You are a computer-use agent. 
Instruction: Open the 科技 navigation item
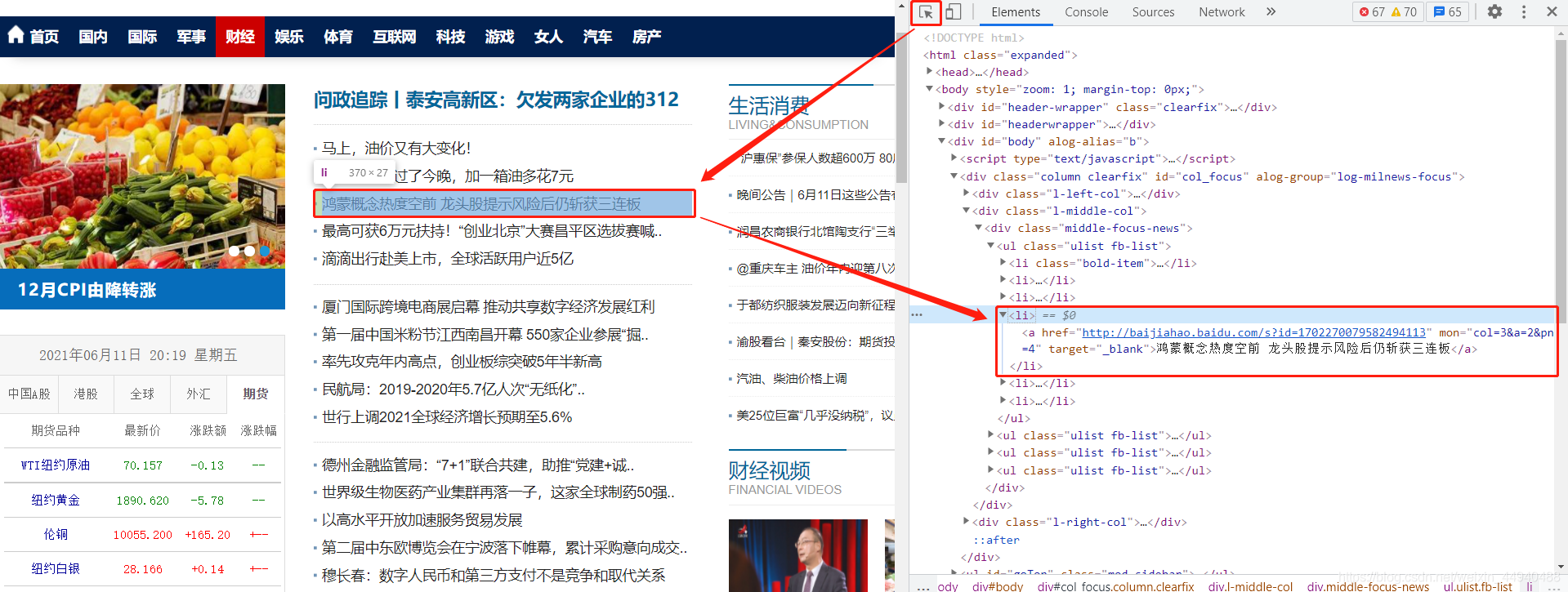pos(450,37)
